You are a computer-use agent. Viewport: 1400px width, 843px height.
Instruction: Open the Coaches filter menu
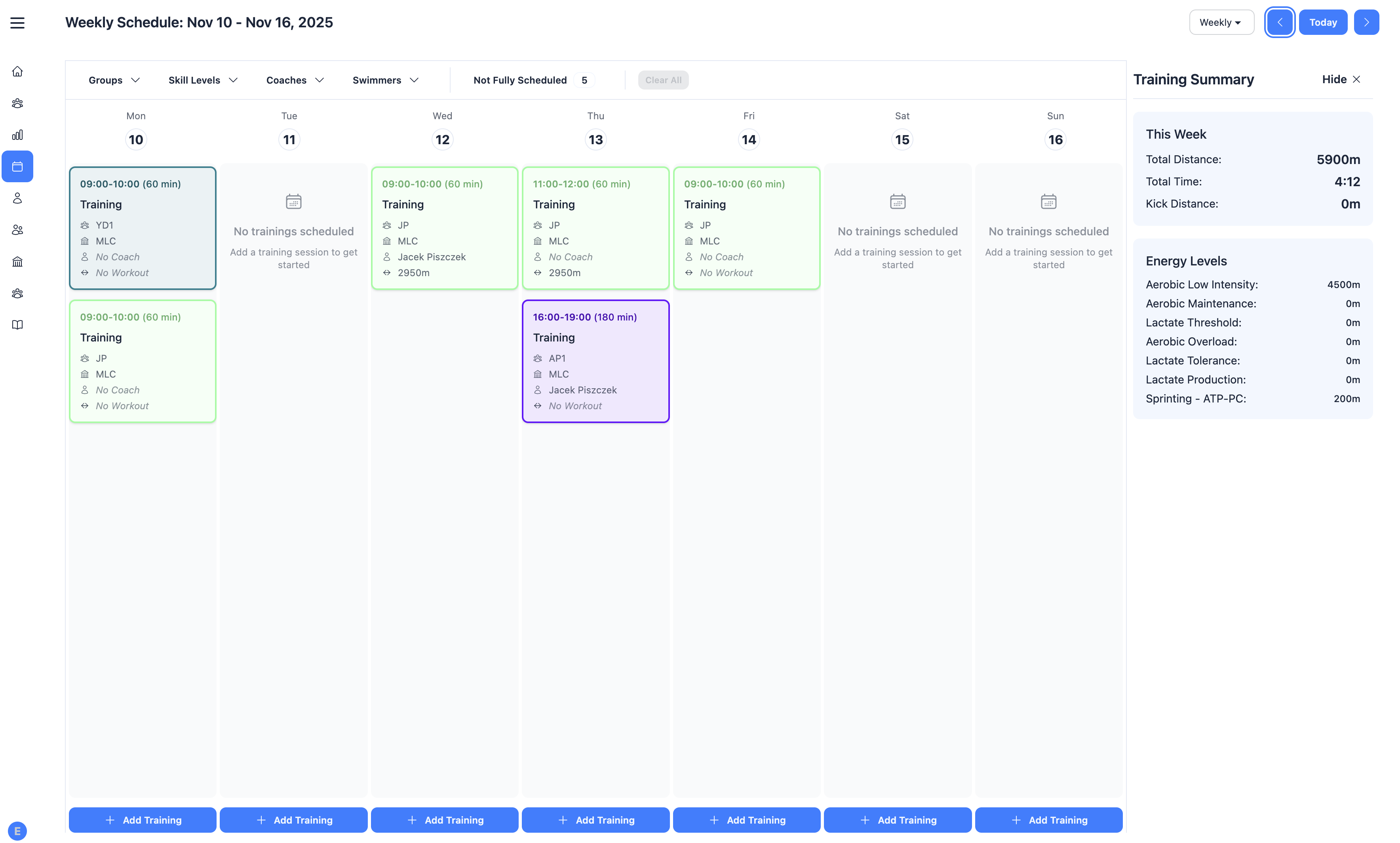coord(294,80)
